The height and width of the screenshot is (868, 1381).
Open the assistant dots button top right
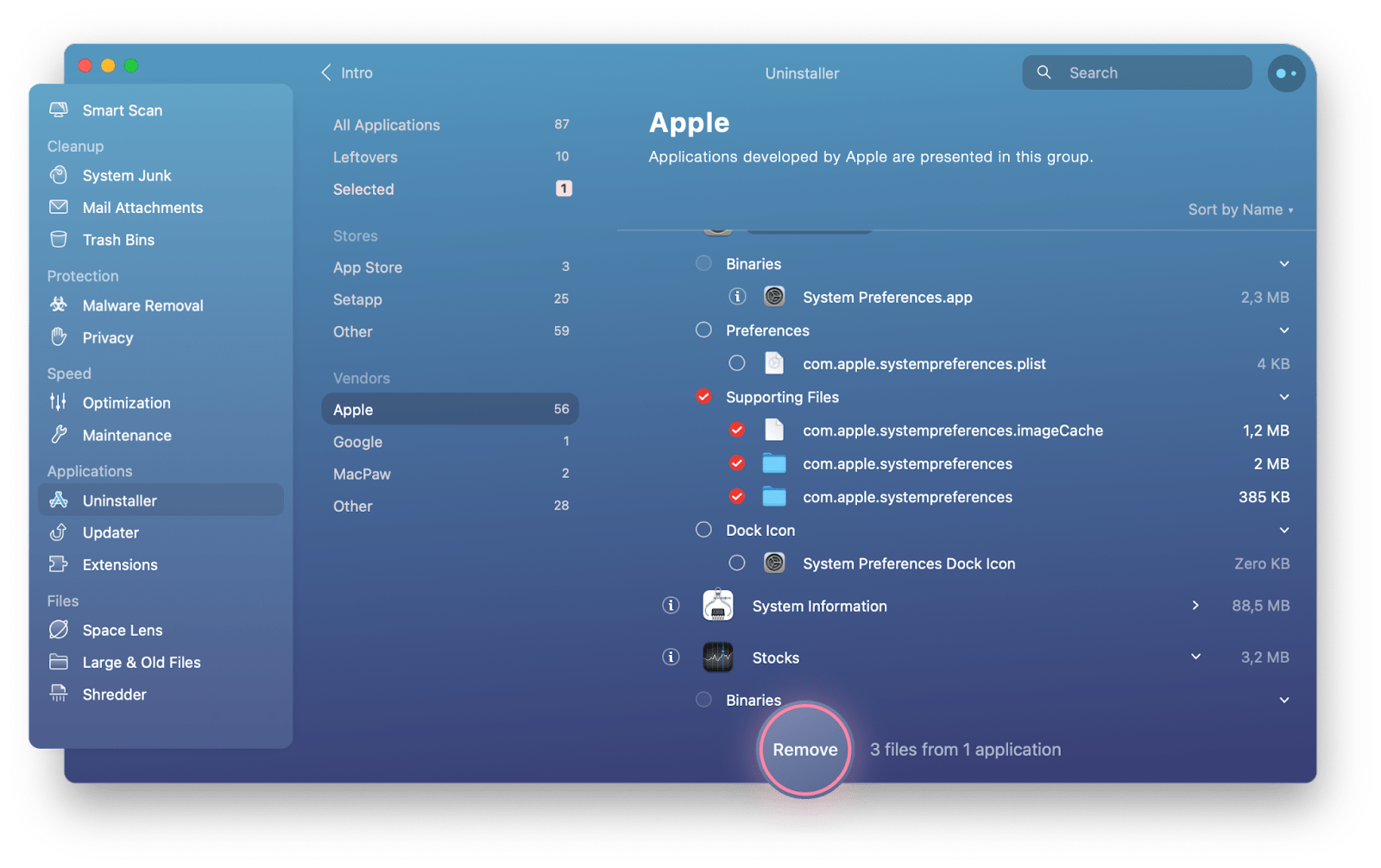click(1286, 73)
